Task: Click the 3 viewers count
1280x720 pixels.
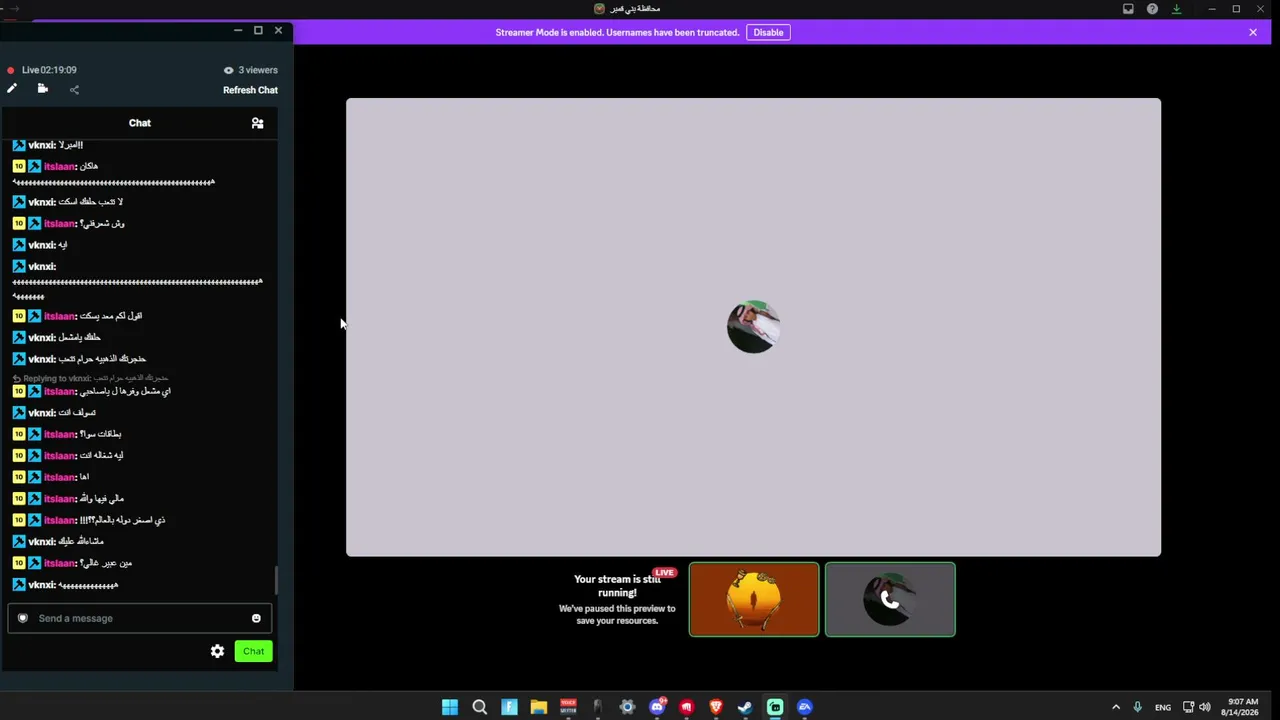Action: click(x=250, y=70)
